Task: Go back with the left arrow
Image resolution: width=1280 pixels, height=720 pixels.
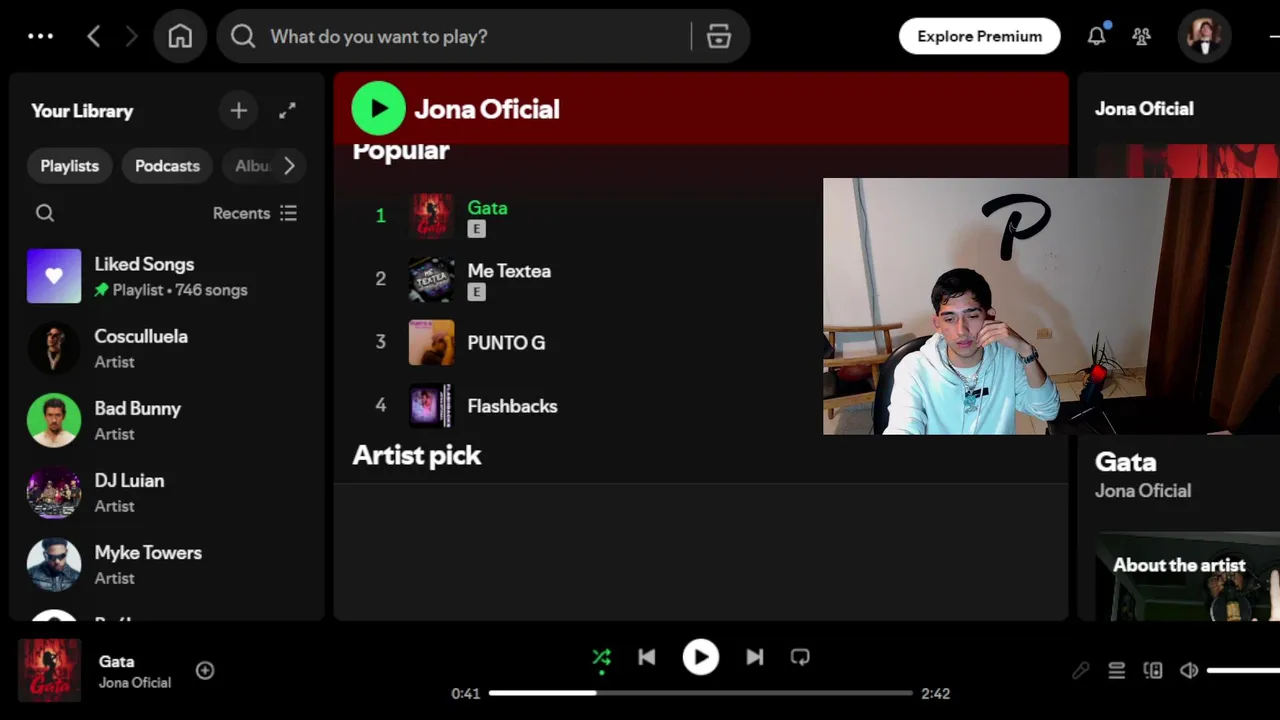Action: [94, 36]
